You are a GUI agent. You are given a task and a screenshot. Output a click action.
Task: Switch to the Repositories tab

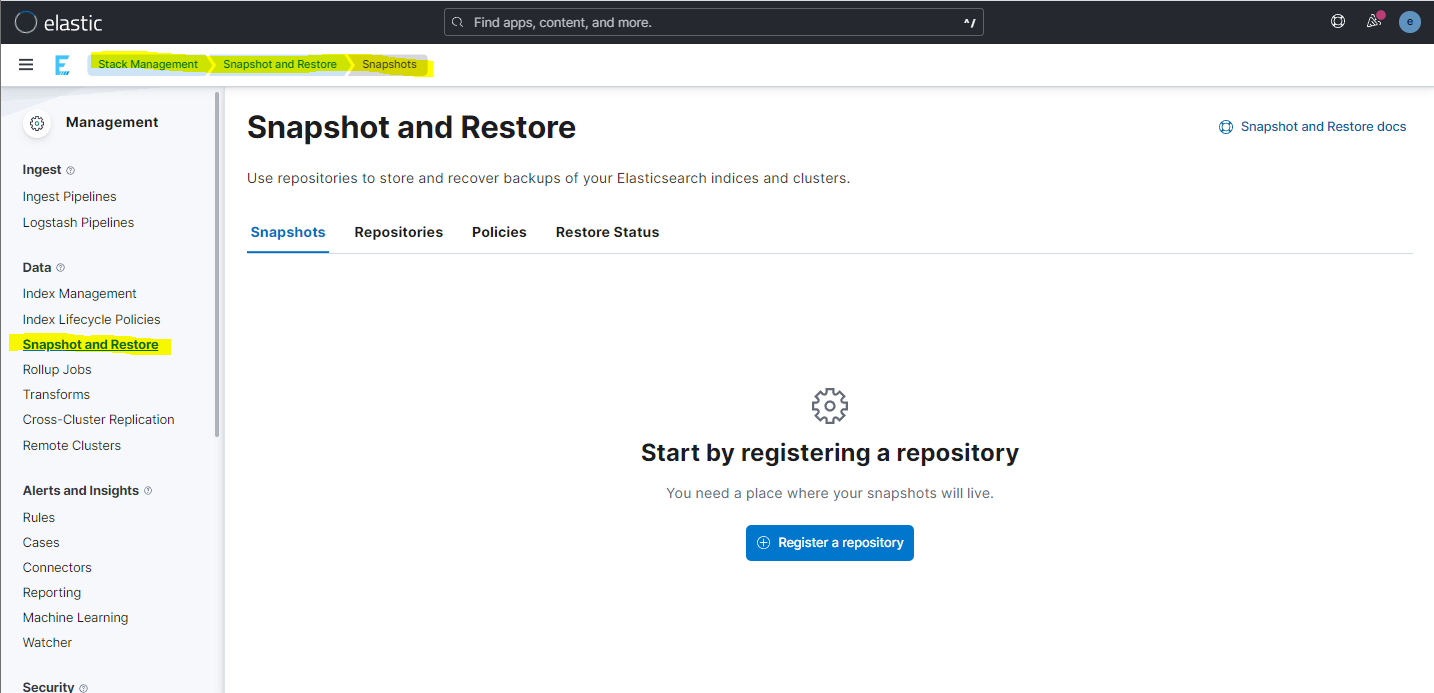(x=399, y=232)
